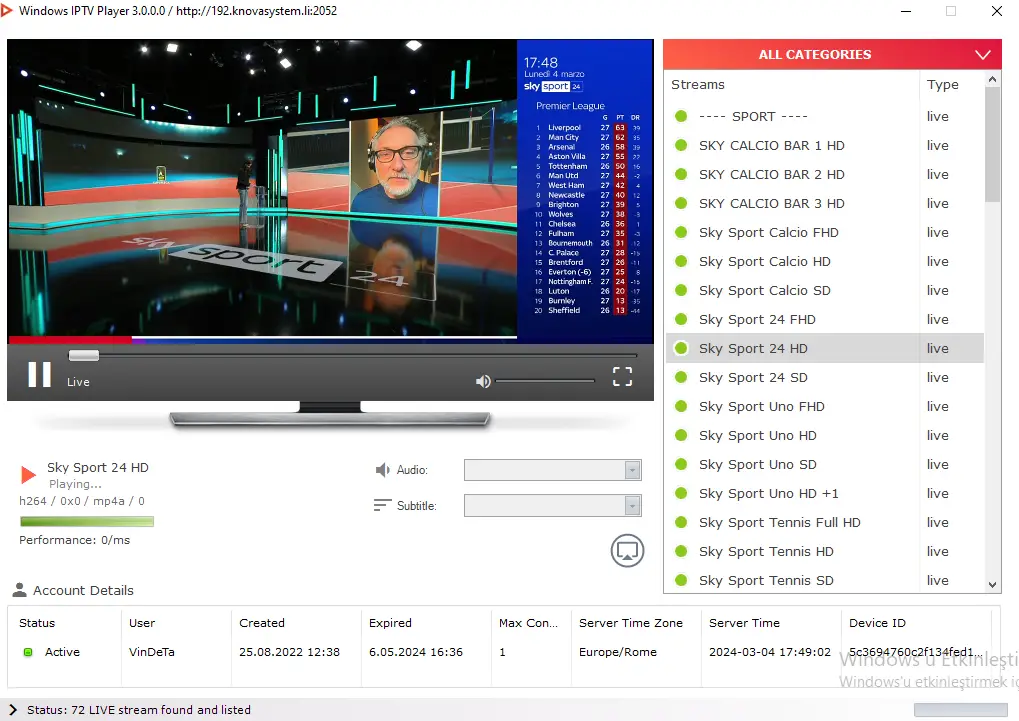This screenshot has width=1019, height=721.
Task: Select SKY CALCIO BAR 3 HD stream
Action: point(824,203)
